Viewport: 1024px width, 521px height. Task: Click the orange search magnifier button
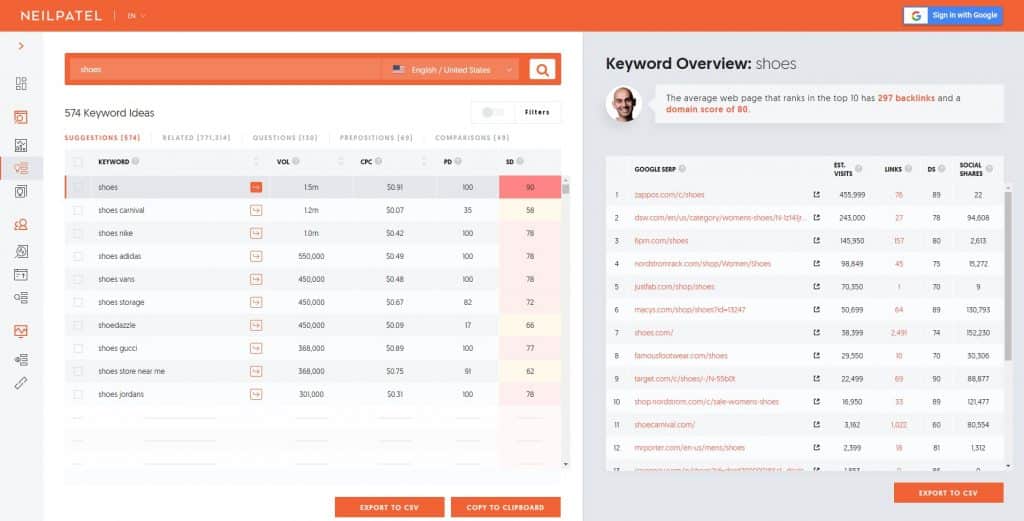click(x=542, y=69)
